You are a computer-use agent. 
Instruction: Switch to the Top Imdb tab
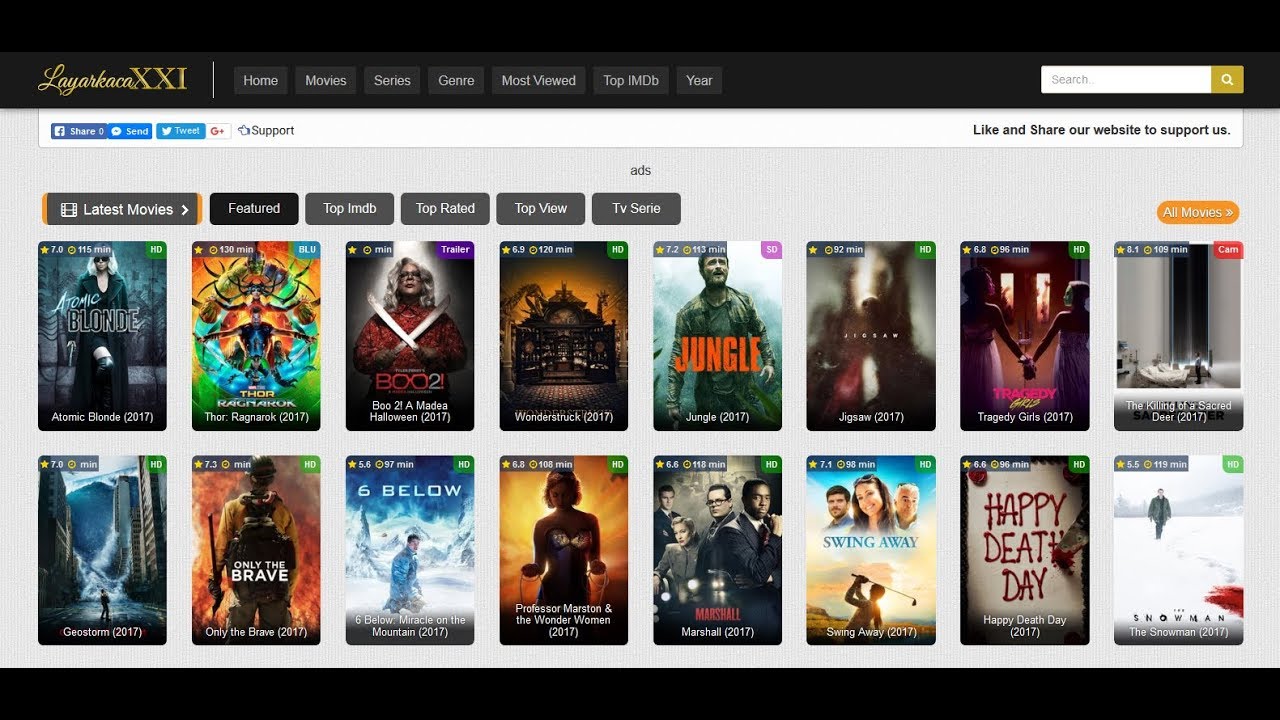point(350,209)
